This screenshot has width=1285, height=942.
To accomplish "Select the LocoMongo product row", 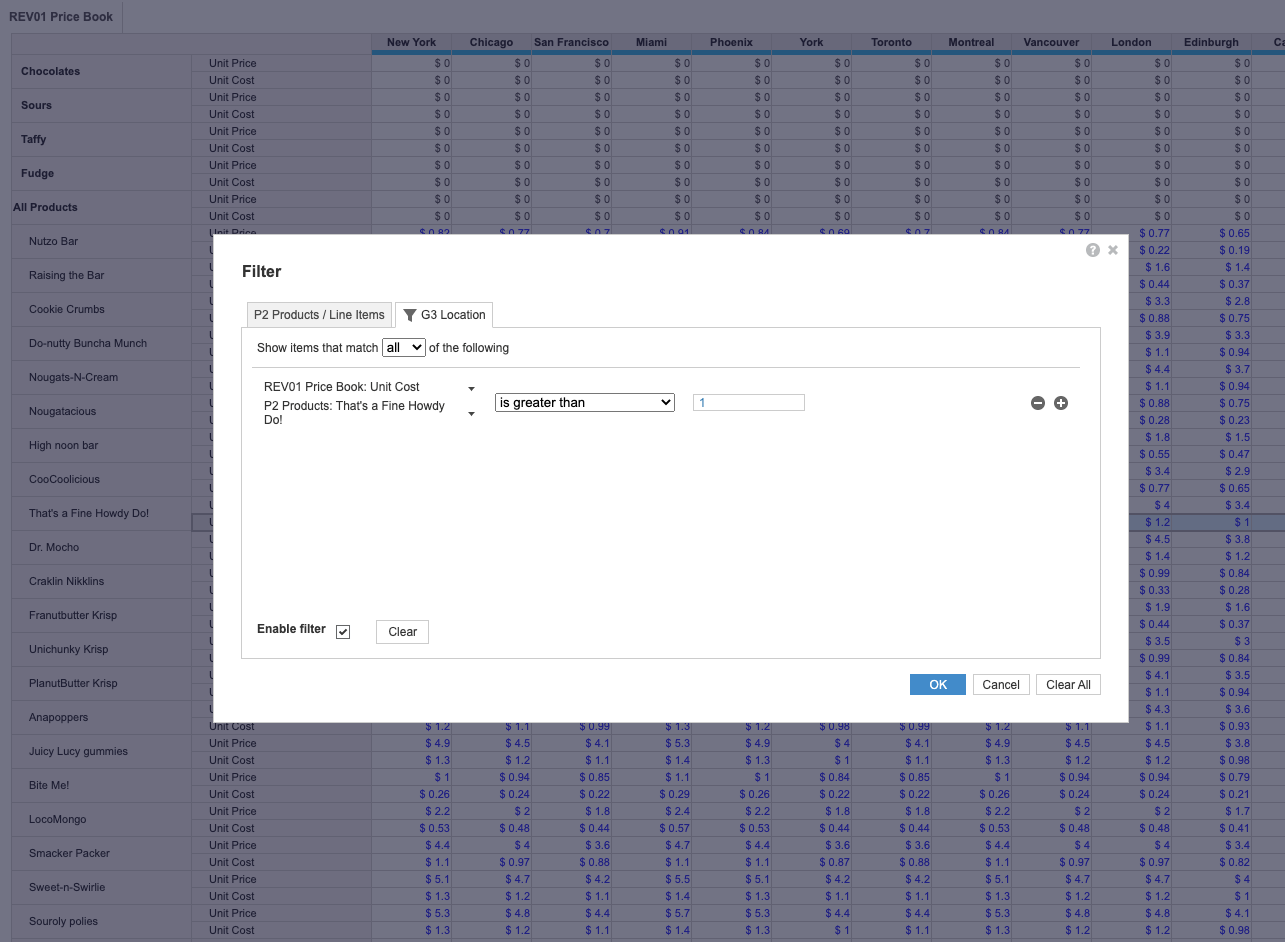I will click(57, 819).
